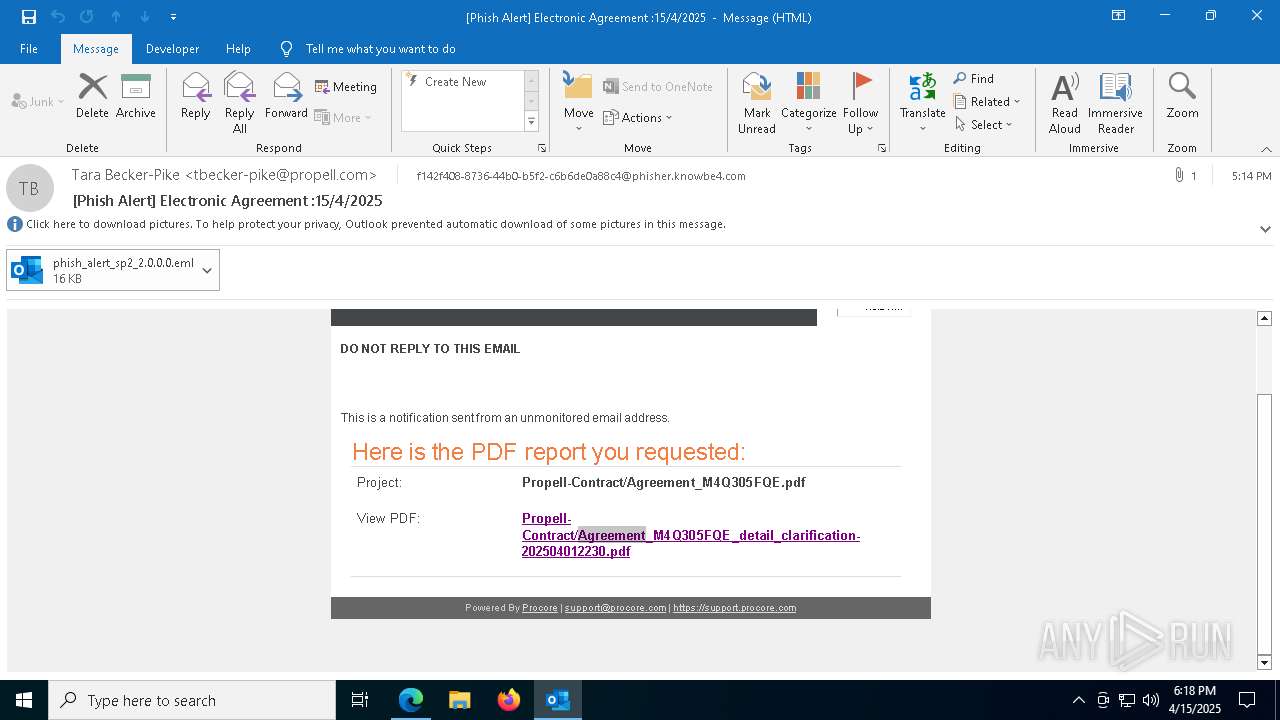
Task: Click the Save icon in title bar
Action: point(29,17)
